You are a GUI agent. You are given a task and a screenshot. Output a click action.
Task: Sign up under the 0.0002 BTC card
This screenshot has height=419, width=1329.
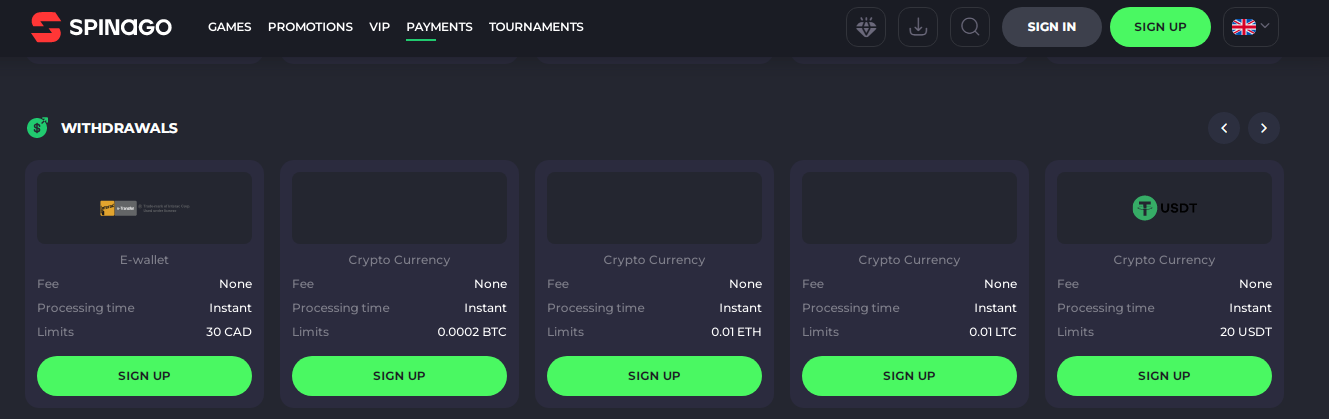(399, 376)
